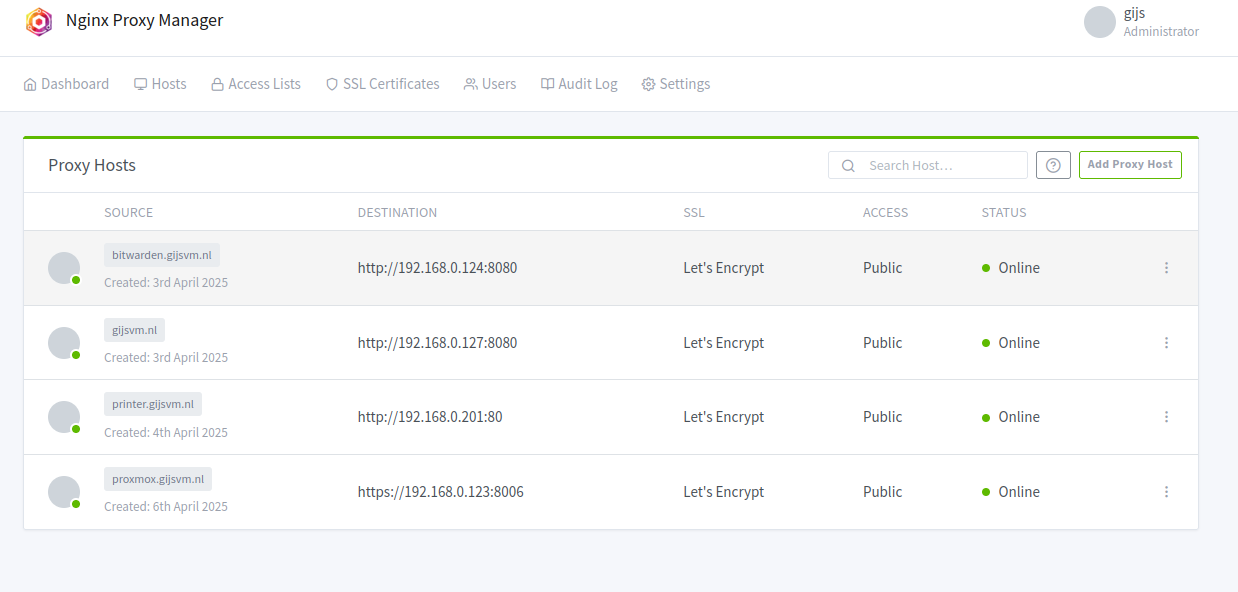Open three-dot menu for proxmox.gijsvm.nl row
Screen dimensions: 1238x592
[1166, 492]
